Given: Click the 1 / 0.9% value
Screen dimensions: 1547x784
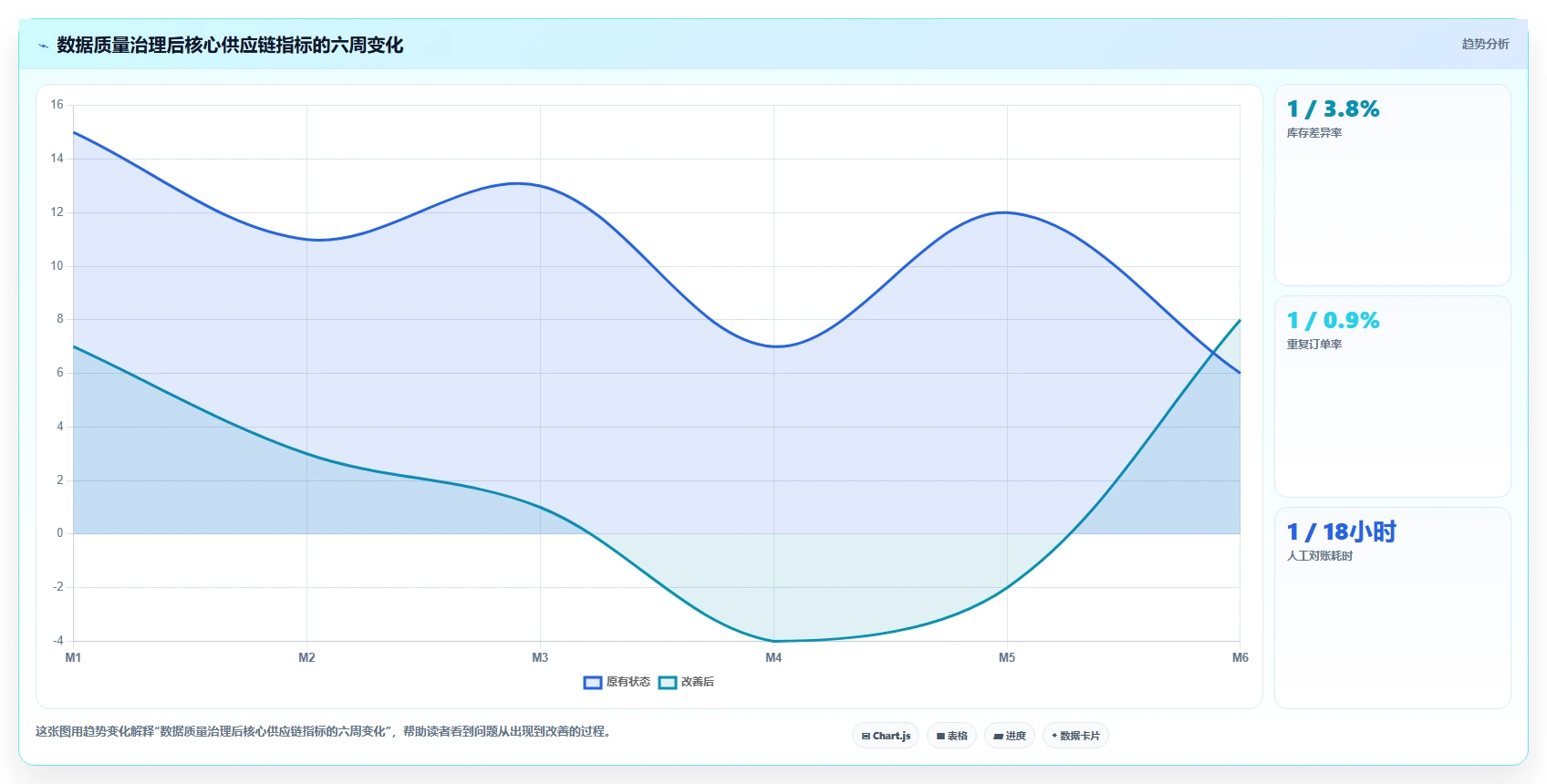Looking at the screenshot, I should click(x=1333, y=321).
